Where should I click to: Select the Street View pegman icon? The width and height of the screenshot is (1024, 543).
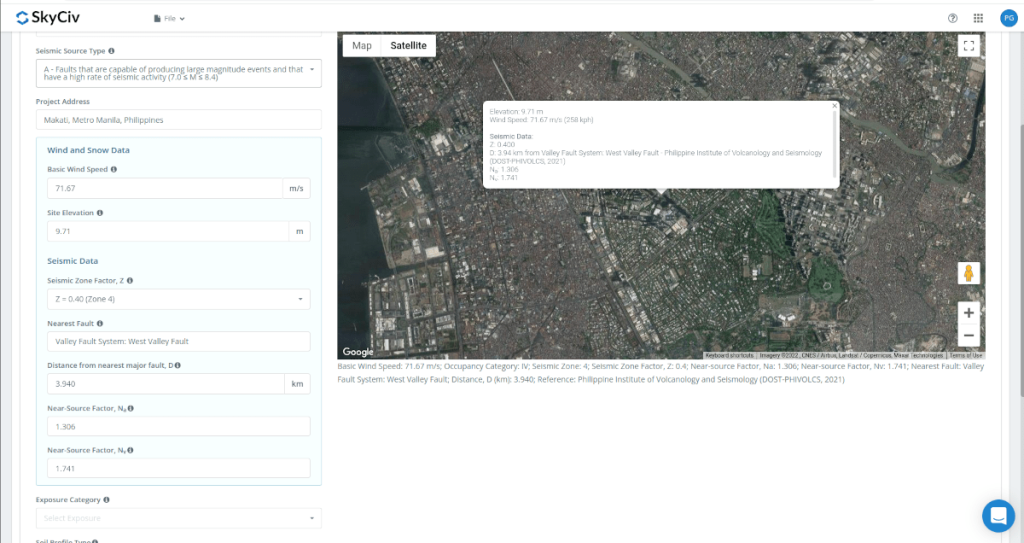[968, 273]
